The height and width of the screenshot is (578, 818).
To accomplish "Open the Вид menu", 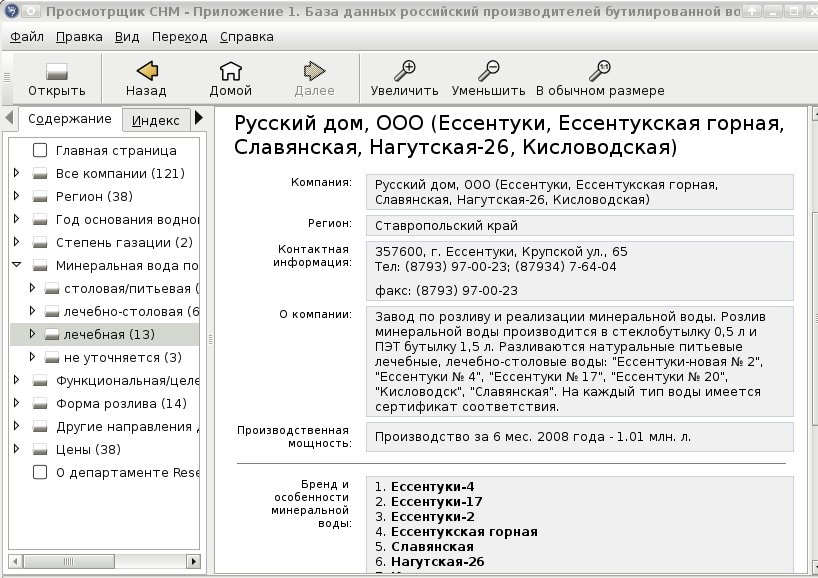I will (x=127, y=37).
